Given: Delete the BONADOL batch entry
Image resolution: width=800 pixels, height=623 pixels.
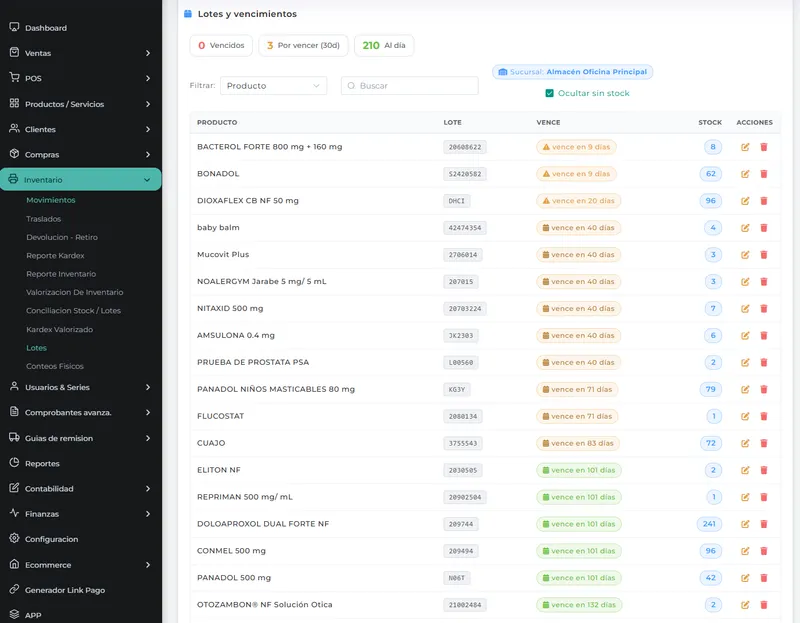Looking at the screenshot, I should (x=764, y=174).
